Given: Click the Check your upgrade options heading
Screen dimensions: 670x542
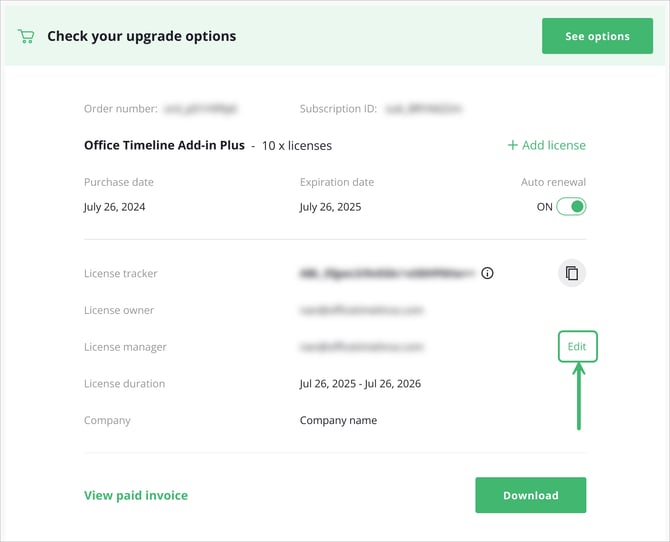Looking at the screenshot, I should 141,36.
